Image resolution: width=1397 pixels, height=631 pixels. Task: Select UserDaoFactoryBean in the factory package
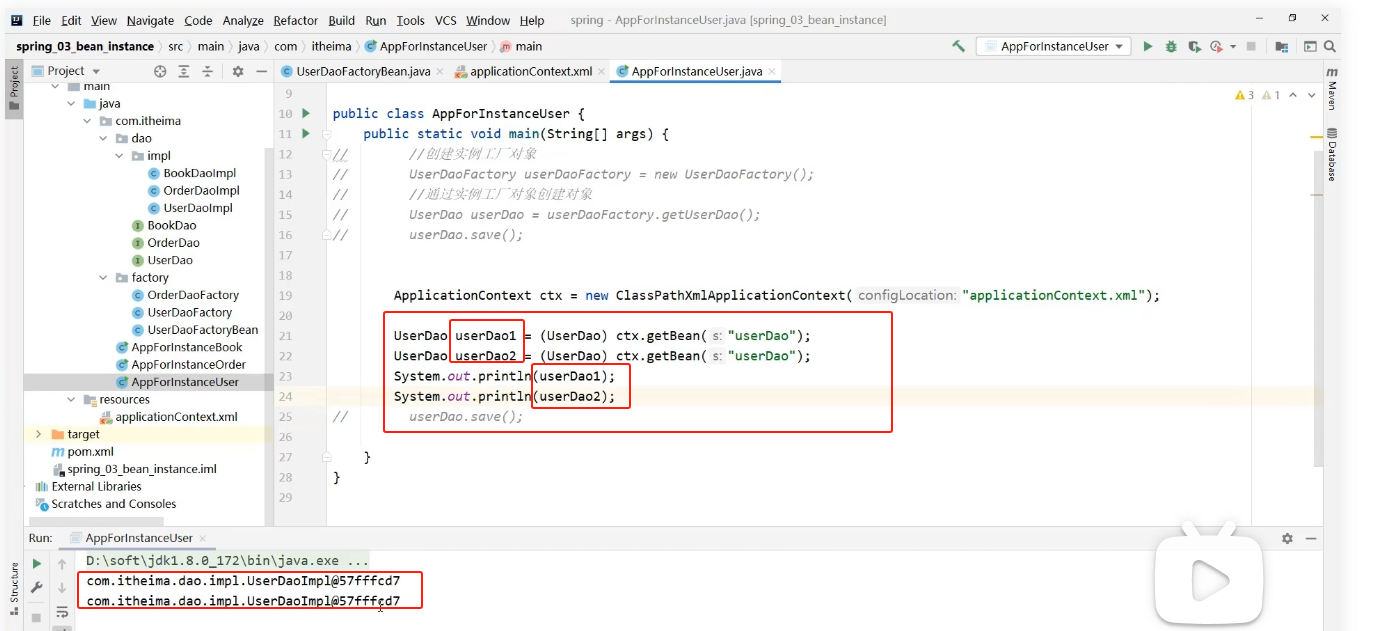pos(203,330)
